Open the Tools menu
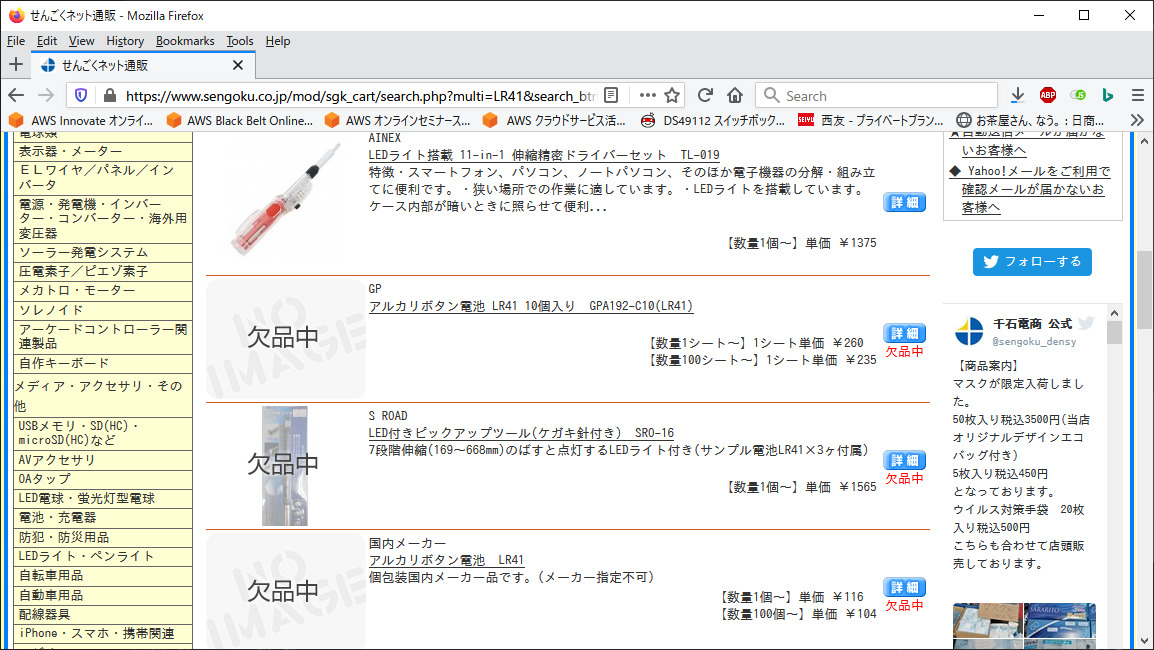The height and width of the screenshot is (650, 1154). coord(239,41)
